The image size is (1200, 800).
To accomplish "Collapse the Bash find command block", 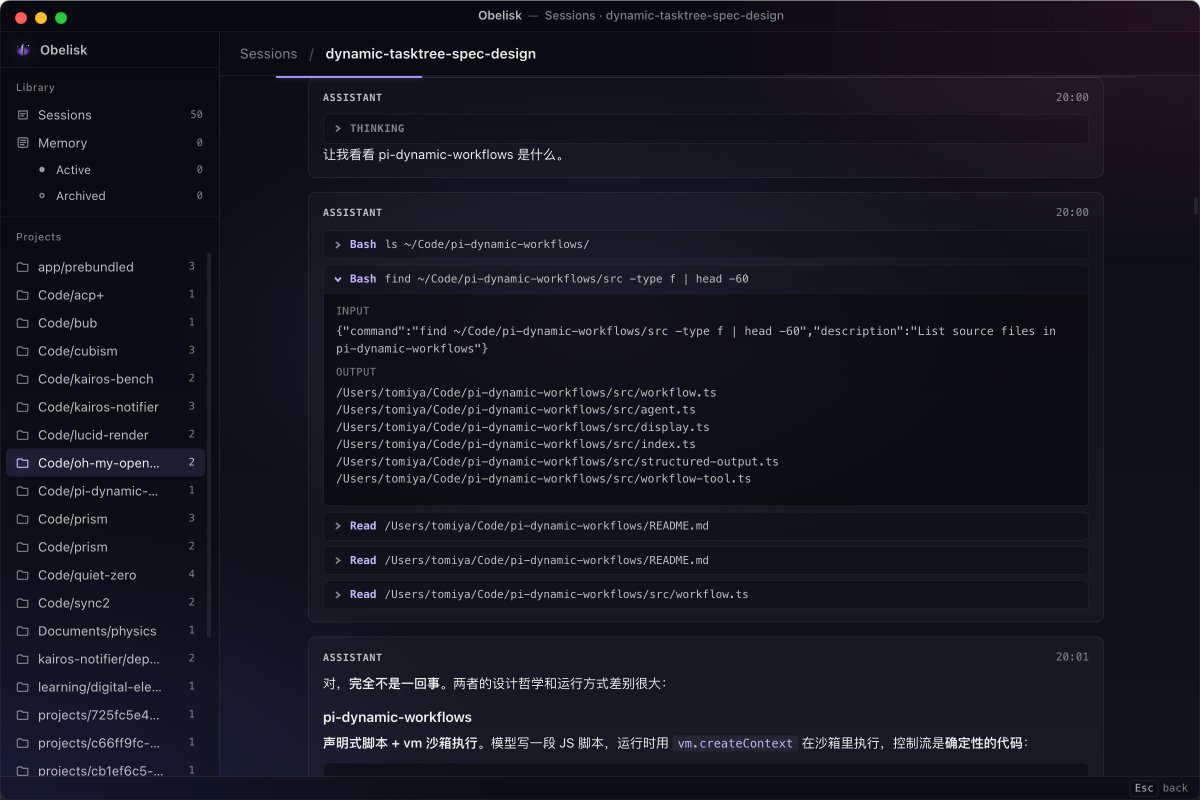I will point(705,279).
